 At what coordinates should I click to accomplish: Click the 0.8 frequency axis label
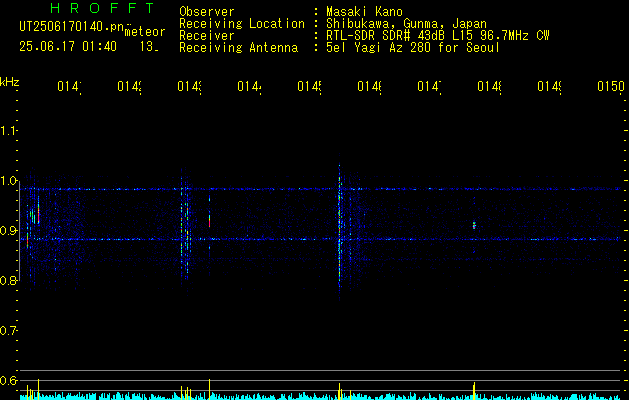[8, 280]
